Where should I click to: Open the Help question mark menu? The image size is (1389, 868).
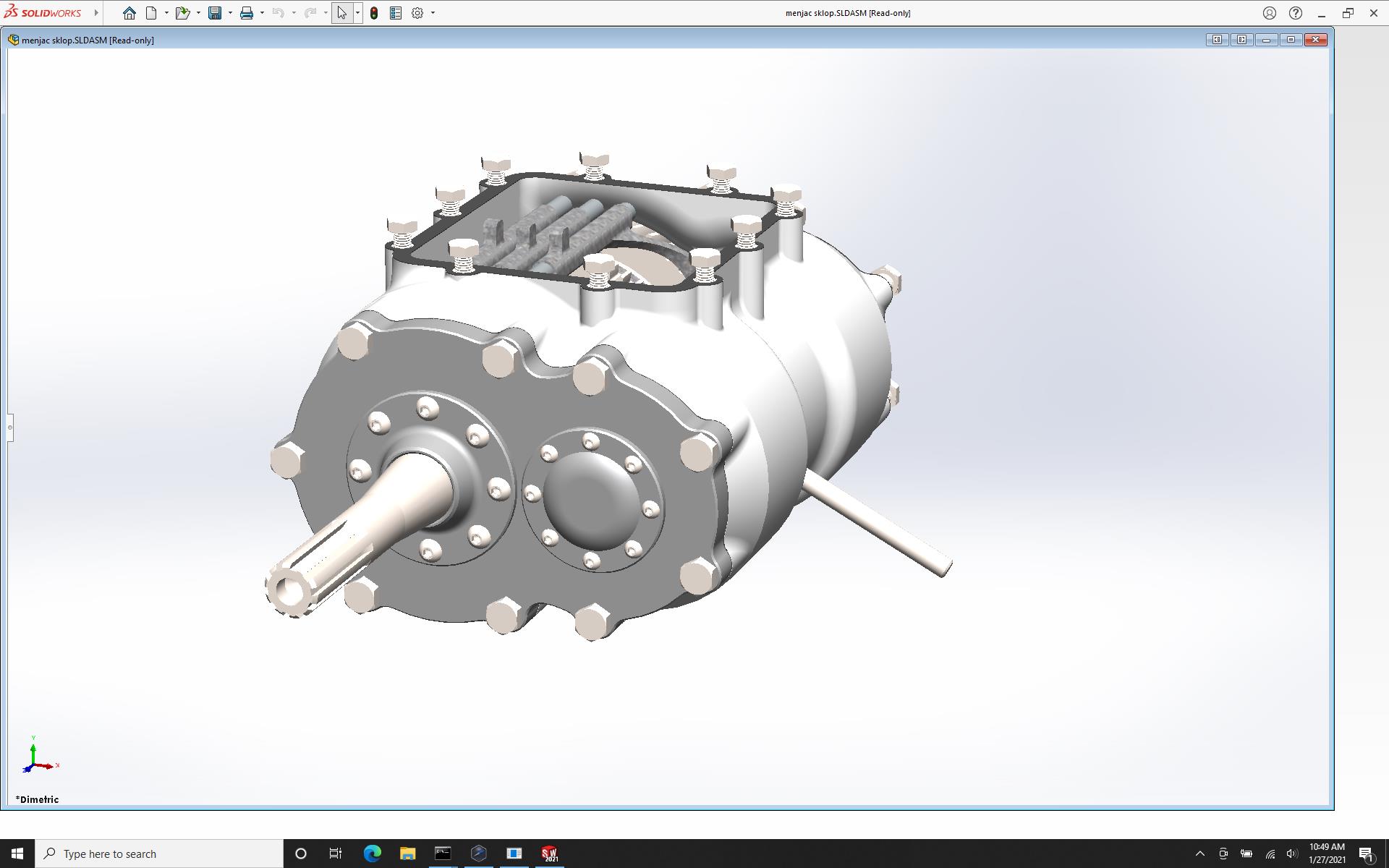tap(1296, 13)
